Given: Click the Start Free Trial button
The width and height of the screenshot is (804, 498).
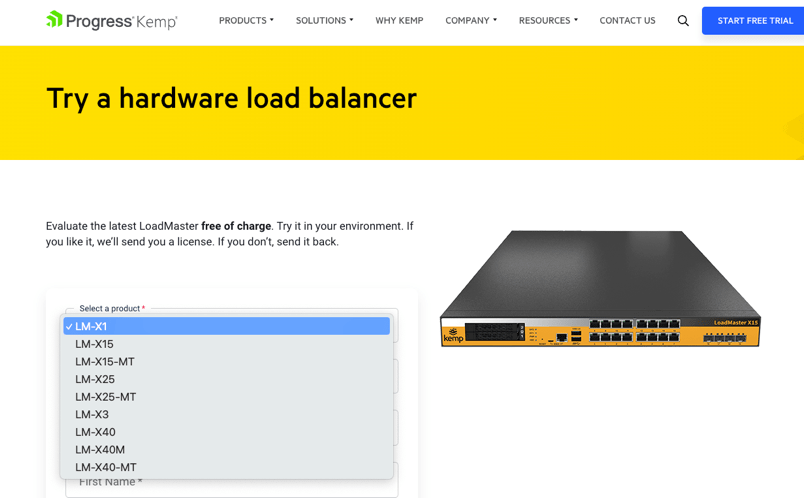Looking at the screenshot, I should (755, 21).
